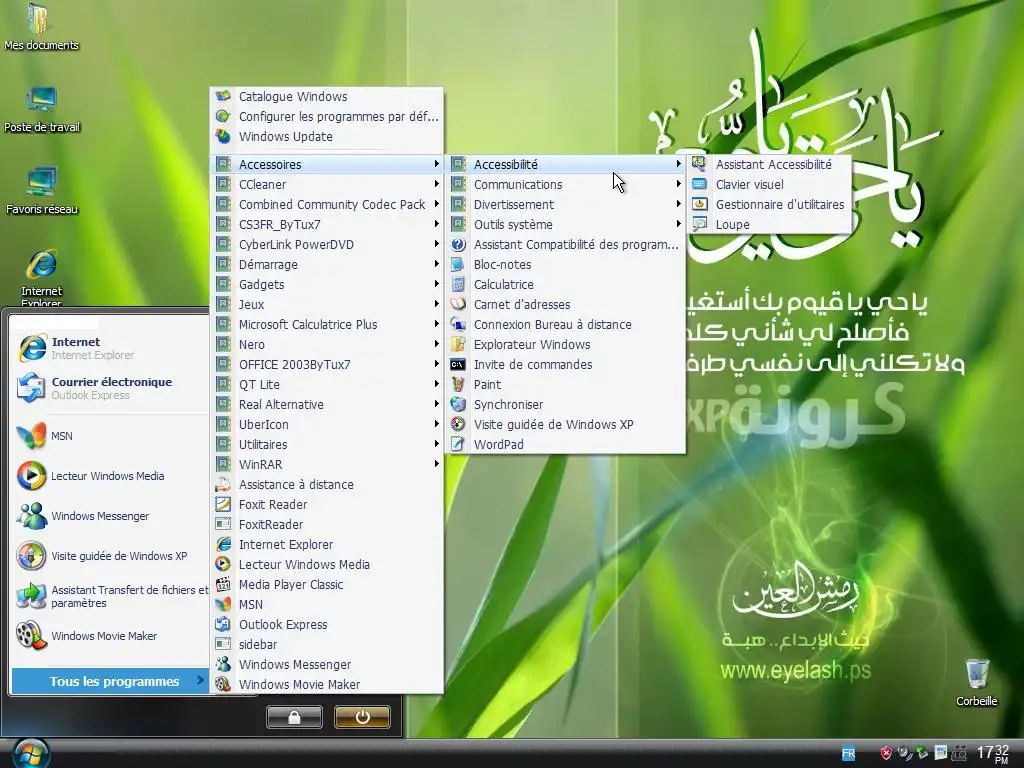Open Visite guidée de Windows XP in Accessoires submenu
Viewport: 1024px width, 768px height.
click(566, 424)
